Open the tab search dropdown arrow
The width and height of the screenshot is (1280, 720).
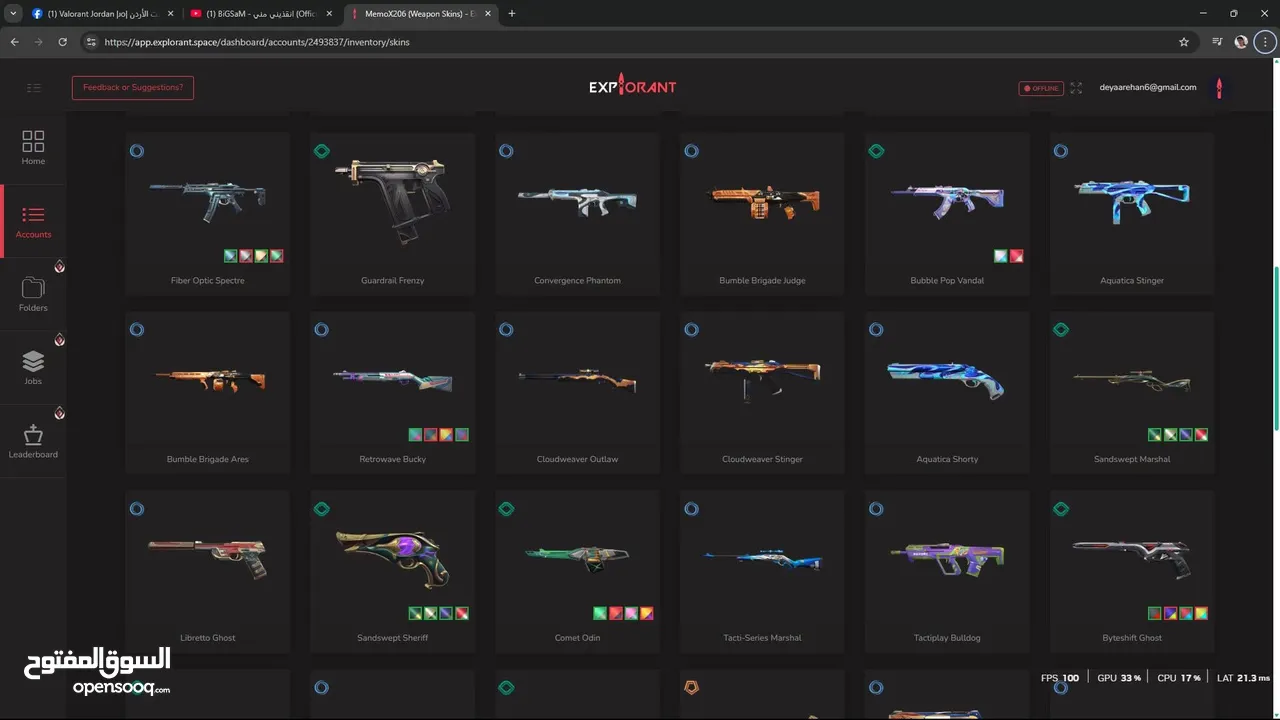tap(13, 14)
